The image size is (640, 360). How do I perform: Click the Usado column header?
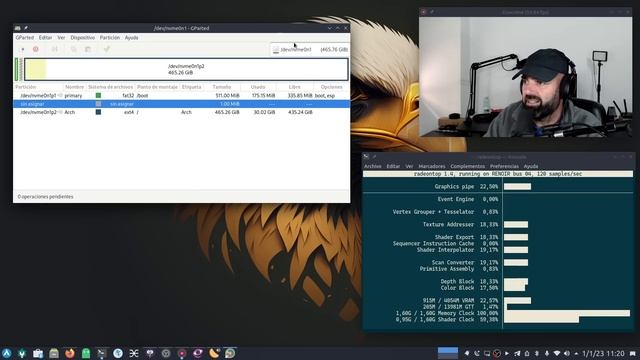(258, 87)
